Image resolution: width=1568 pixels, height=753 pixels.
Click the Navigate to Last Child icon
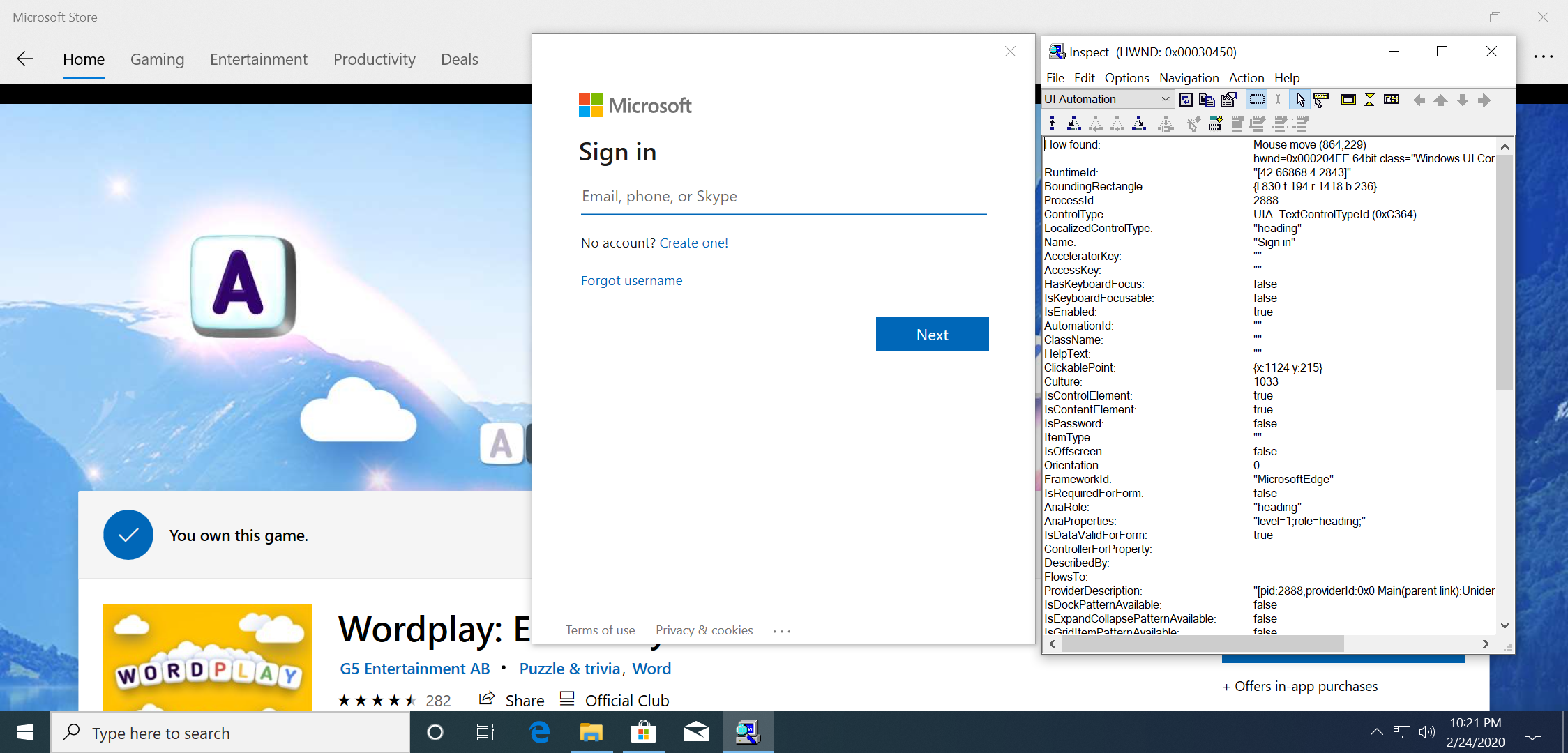pos(1139,124)
